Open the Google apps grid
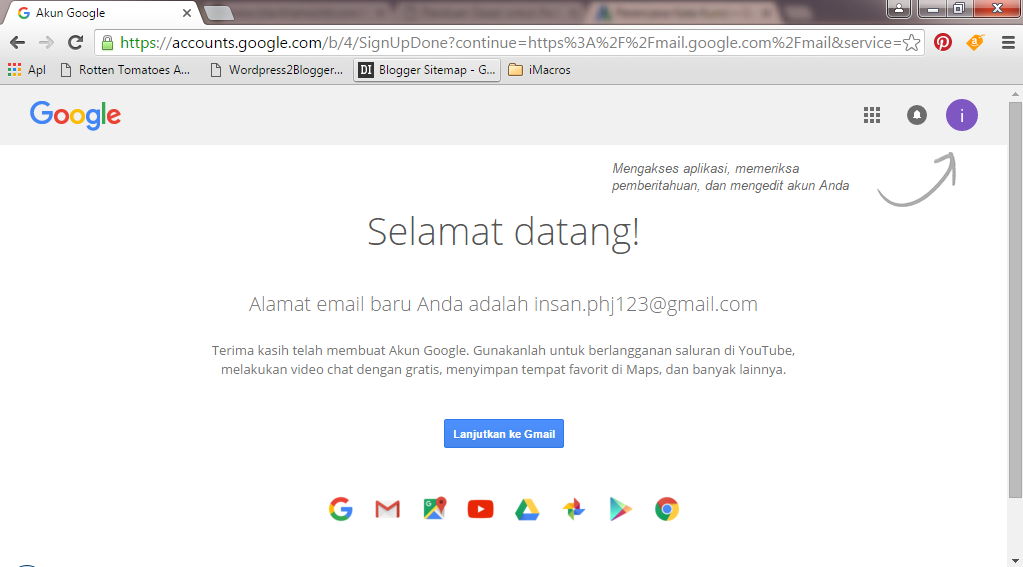 (872, 115)
